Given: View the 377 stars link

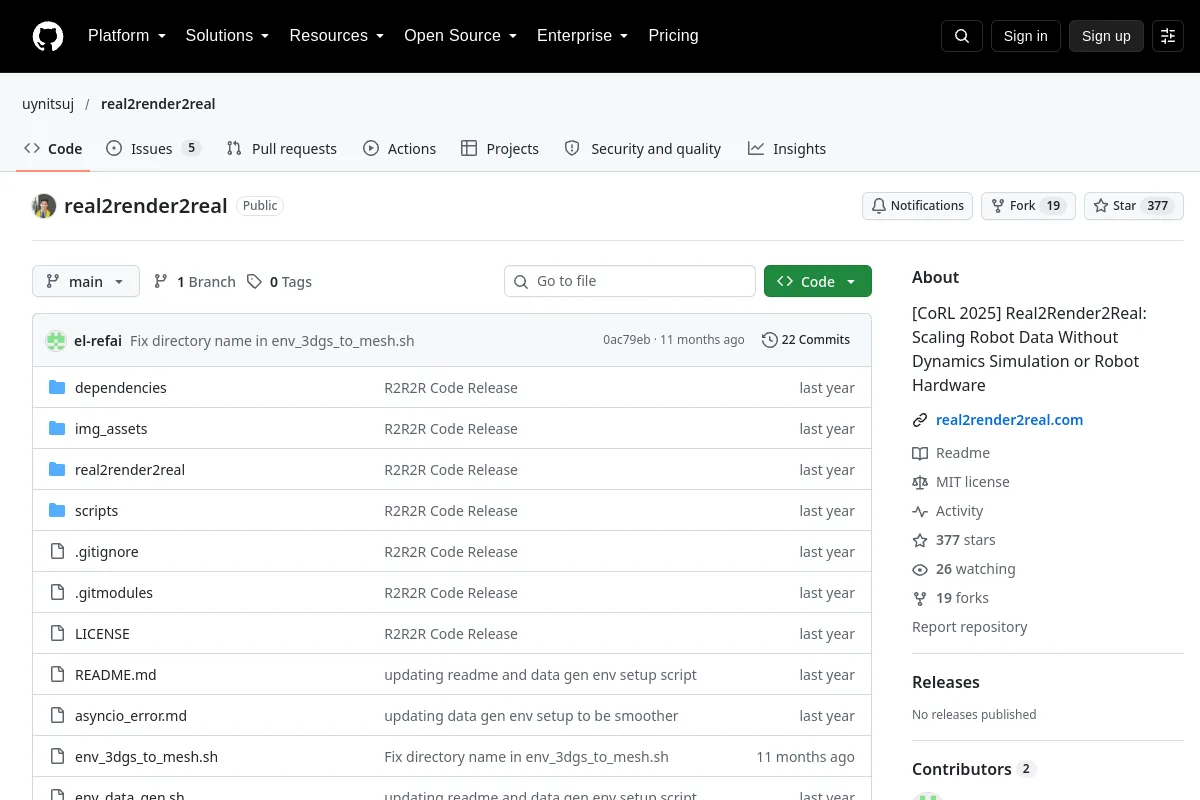Looking at the screenshot, I should coord(954,540).
